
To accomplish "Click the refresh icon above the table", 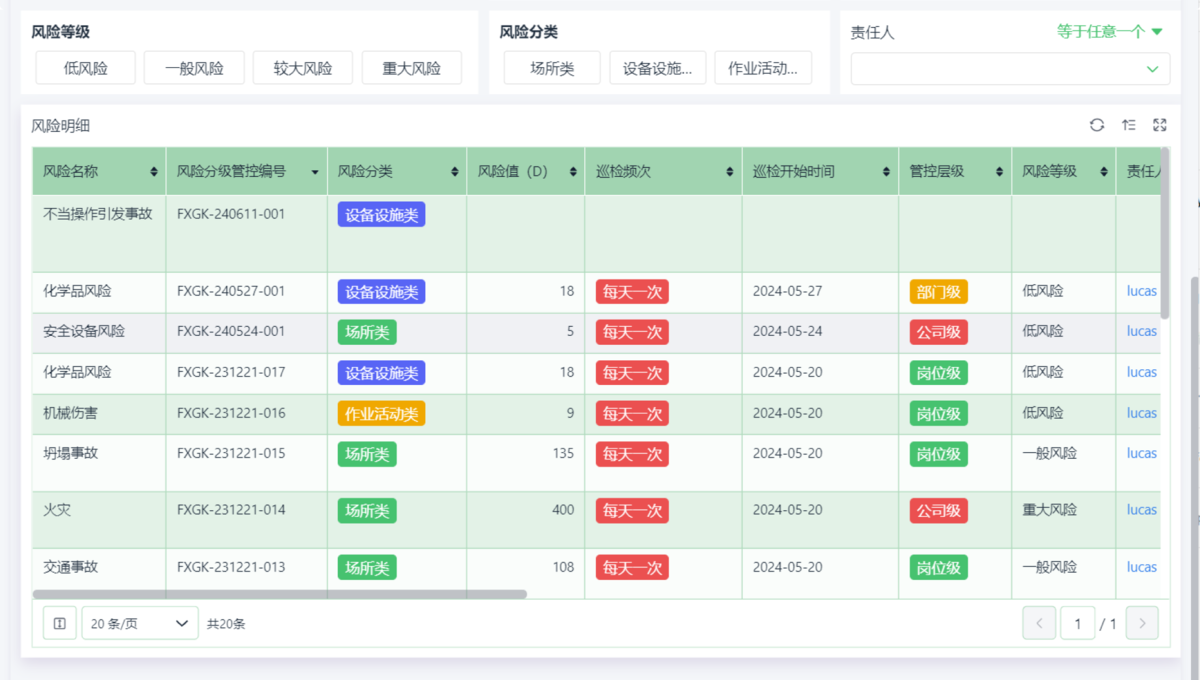I will [x=1097, y=125].
